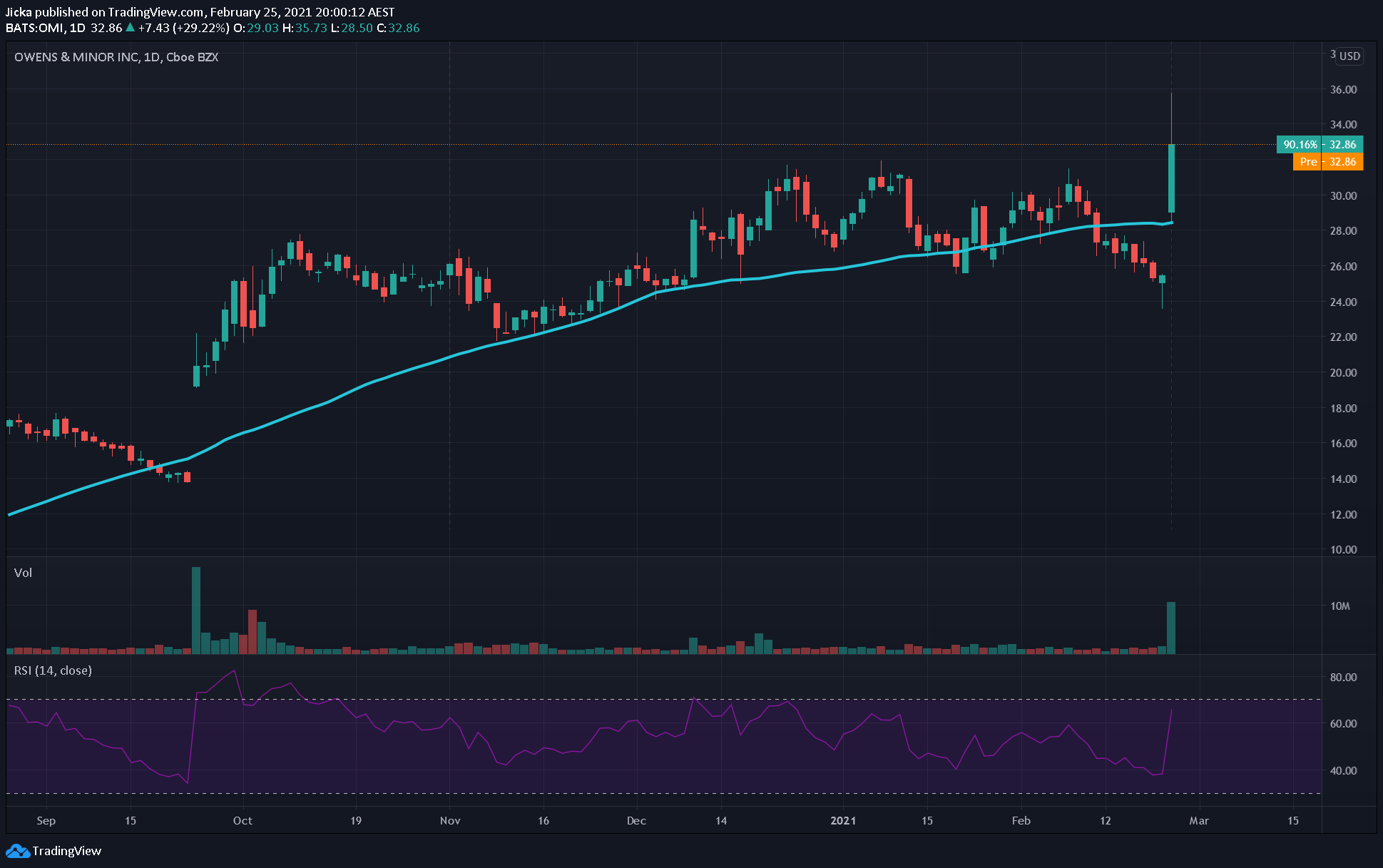The image size is (1383, 868).
Task: Click the OWENS & MINOR INC chart title
Action: click(116, 57)
